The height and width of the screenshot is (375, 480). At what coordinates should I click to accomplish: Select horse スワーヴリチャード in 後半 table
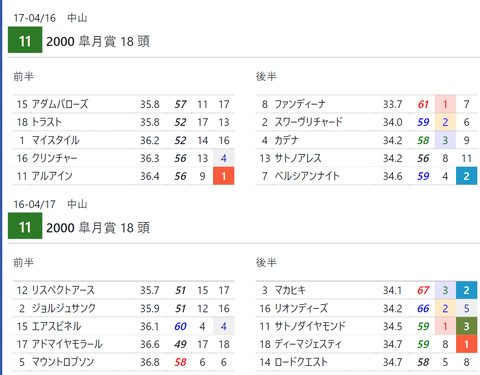308,122
